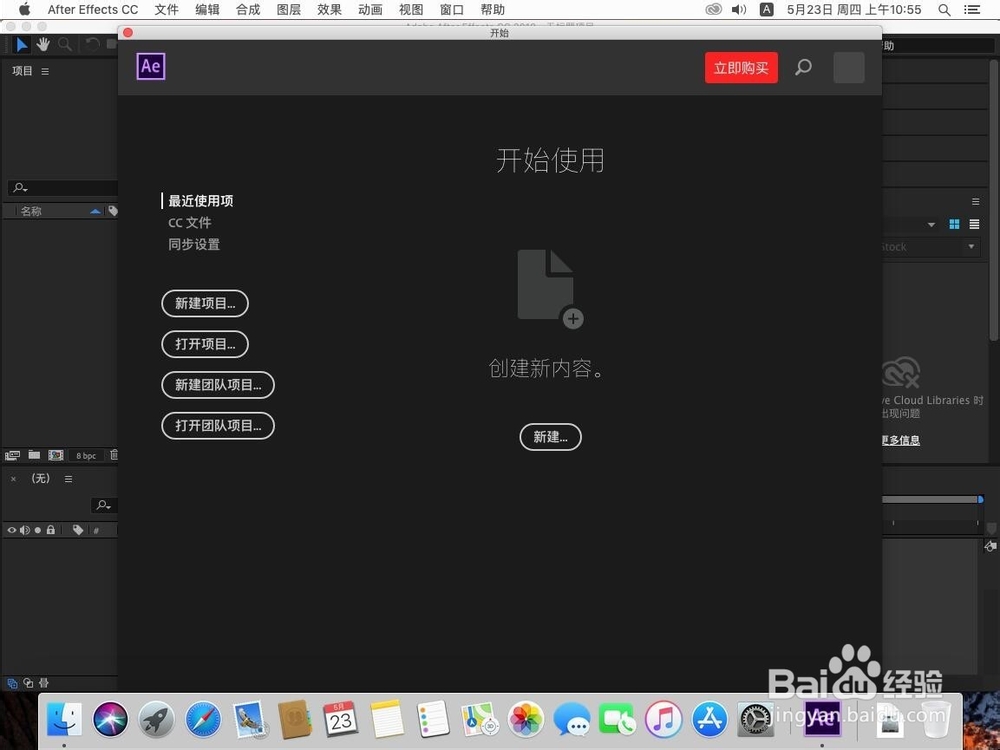Click the red 立即购买 button
This screenshot has height=750, width=1000.
point(741,68)
